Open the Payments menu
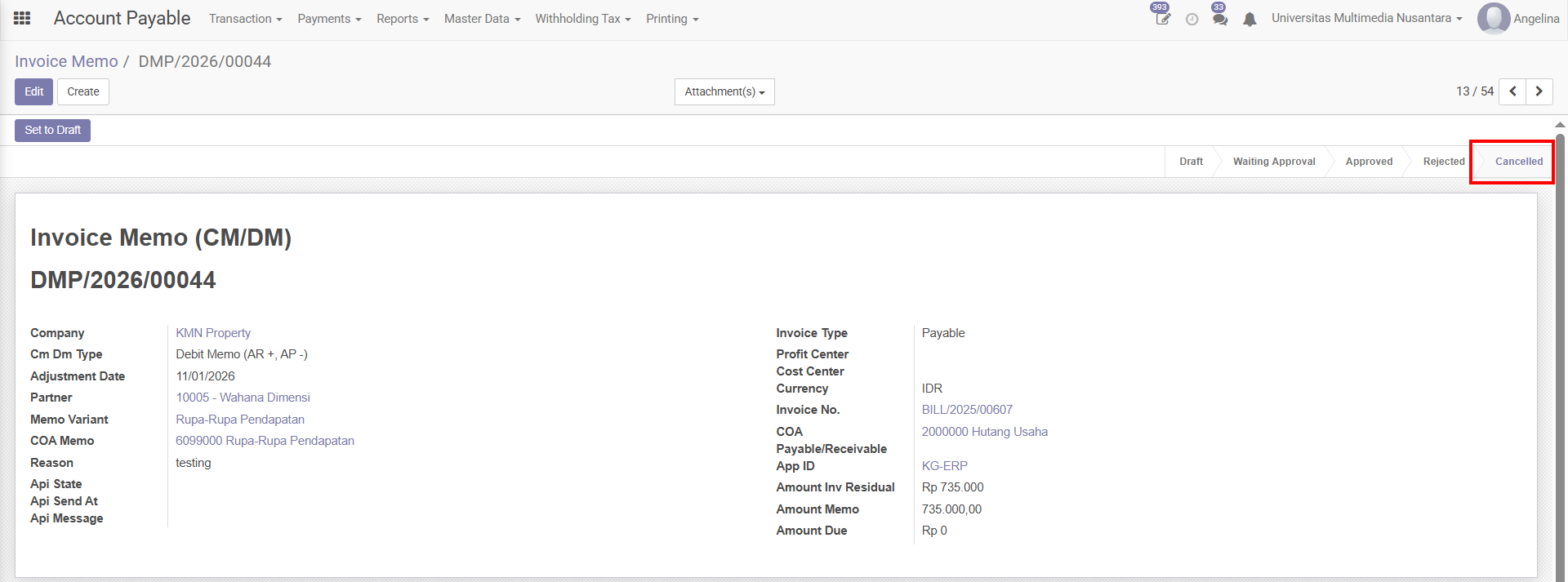This screenshot has height=582, width=1568. [329, 19]
